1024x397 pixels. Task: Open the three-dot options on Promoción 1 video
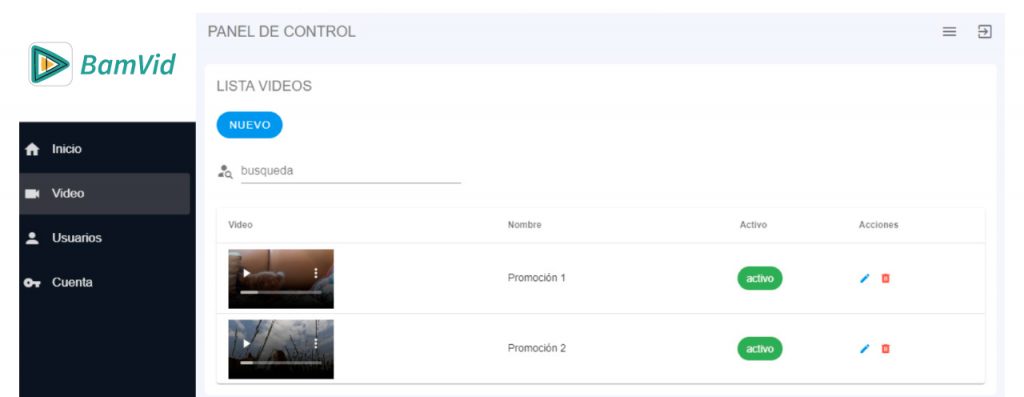pyautogui.click(x=316, y=273)
